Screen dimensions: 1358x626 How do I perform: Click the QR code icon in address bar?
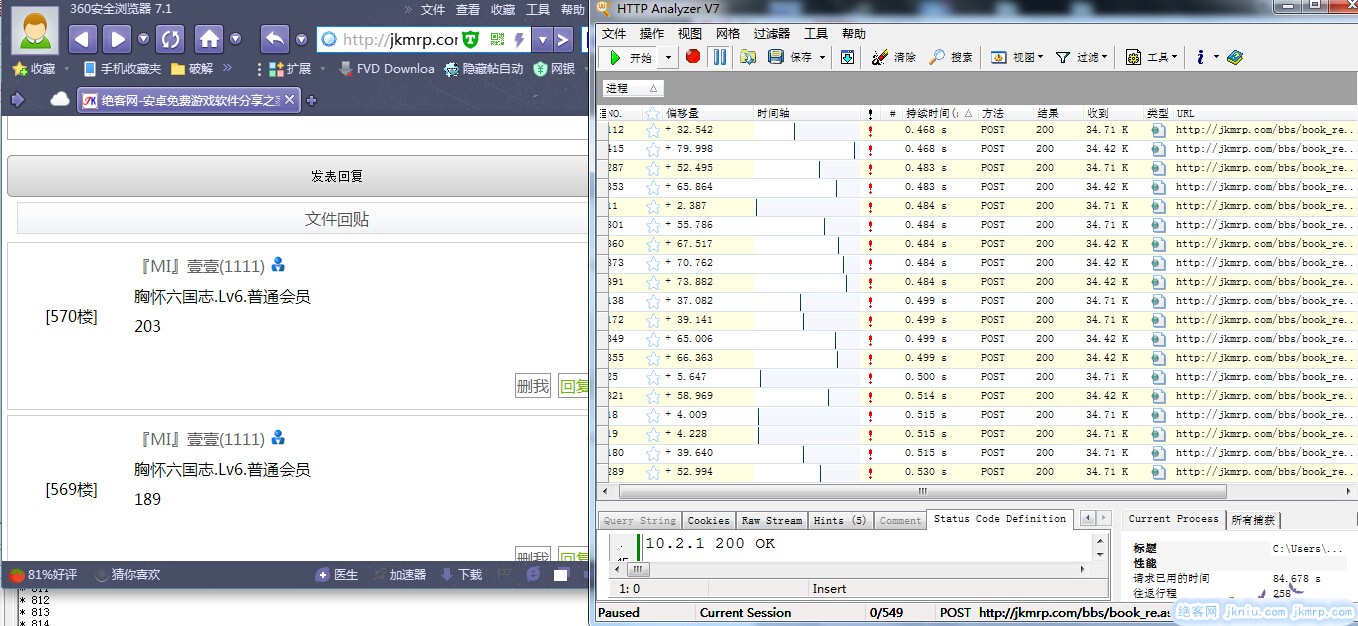pyautogui.click(x=497, y=39)
